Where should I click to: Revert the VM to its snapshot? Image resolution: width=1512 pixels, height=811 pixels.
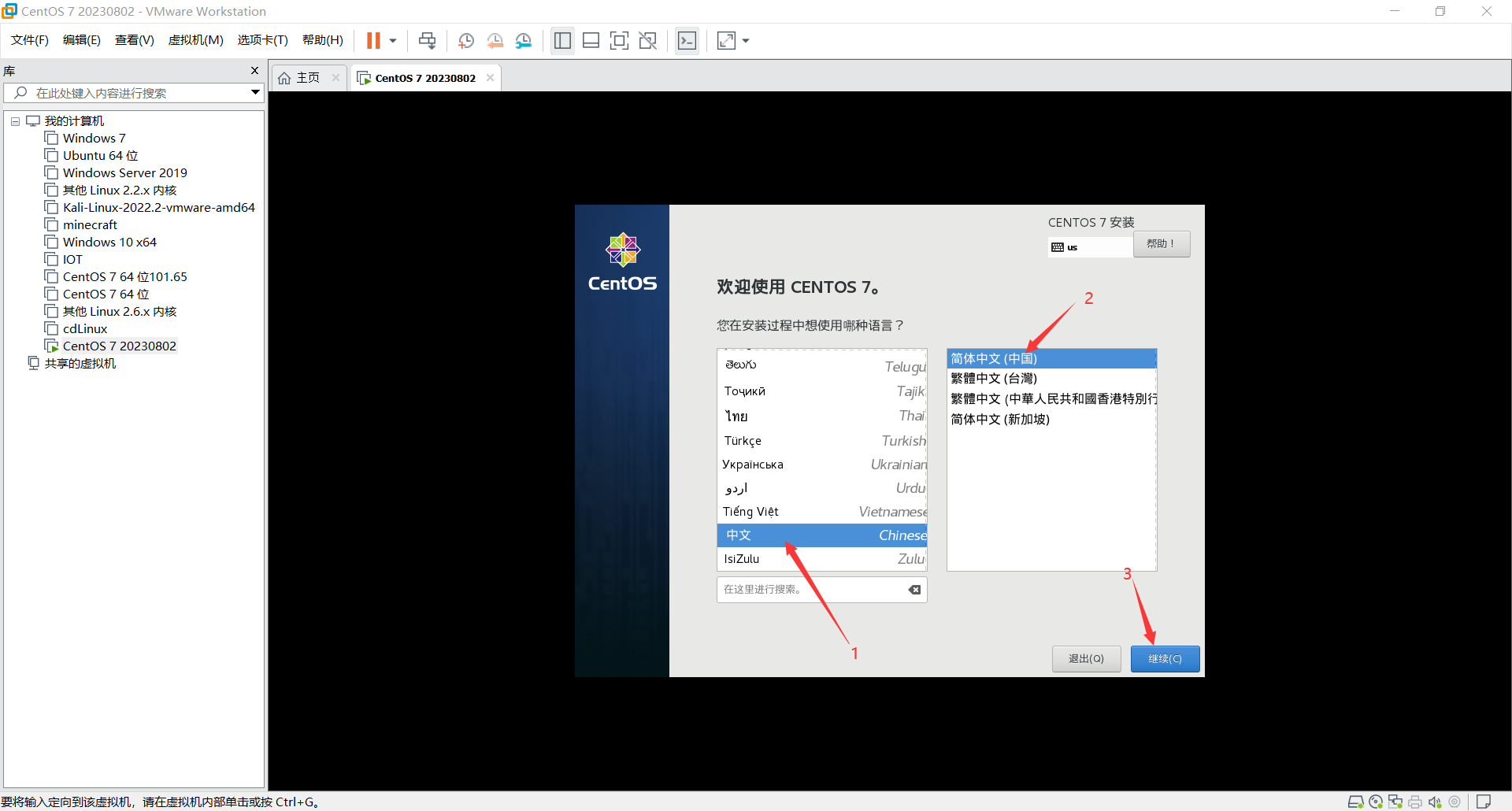pos(495,40)
